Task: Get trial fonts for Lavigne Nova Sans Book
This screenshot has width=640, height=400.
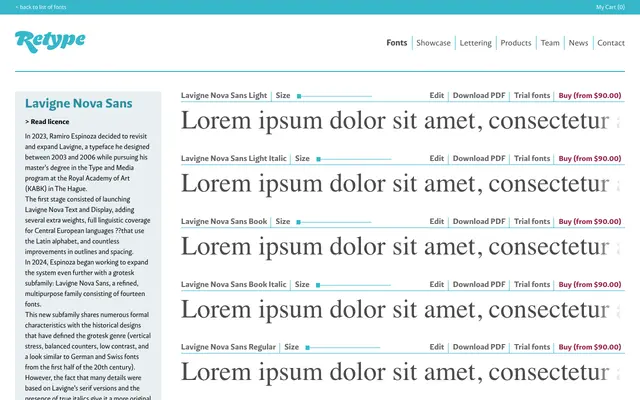Action: point(532,221)
